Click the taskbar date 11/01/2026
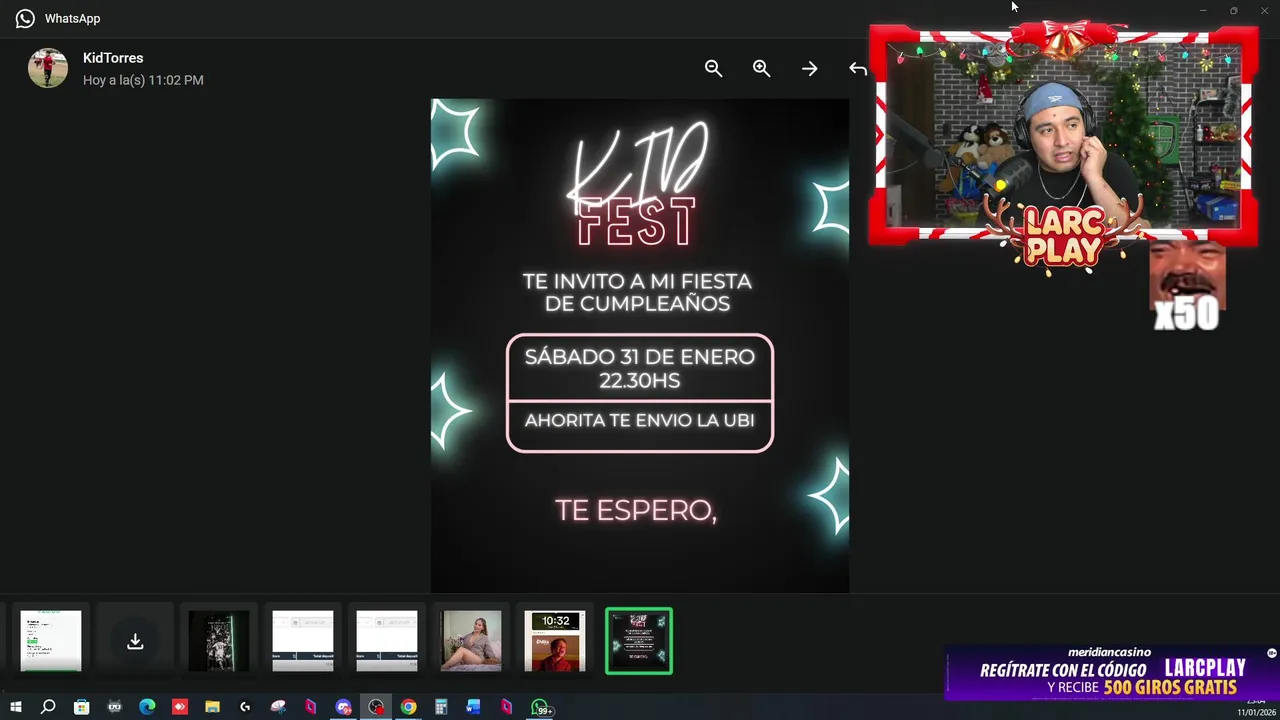Image resolution: width=1280 pixels, height=720 pixels. coord(1257,712)
